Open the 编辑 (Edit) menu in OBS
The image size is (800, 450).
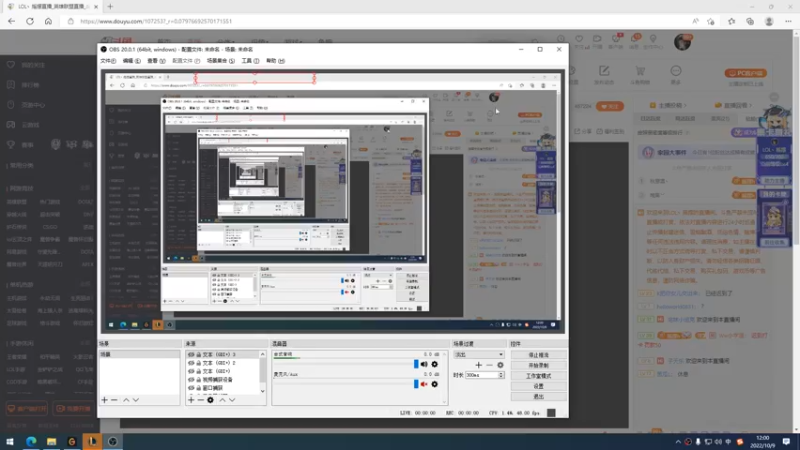pos(131,61)
